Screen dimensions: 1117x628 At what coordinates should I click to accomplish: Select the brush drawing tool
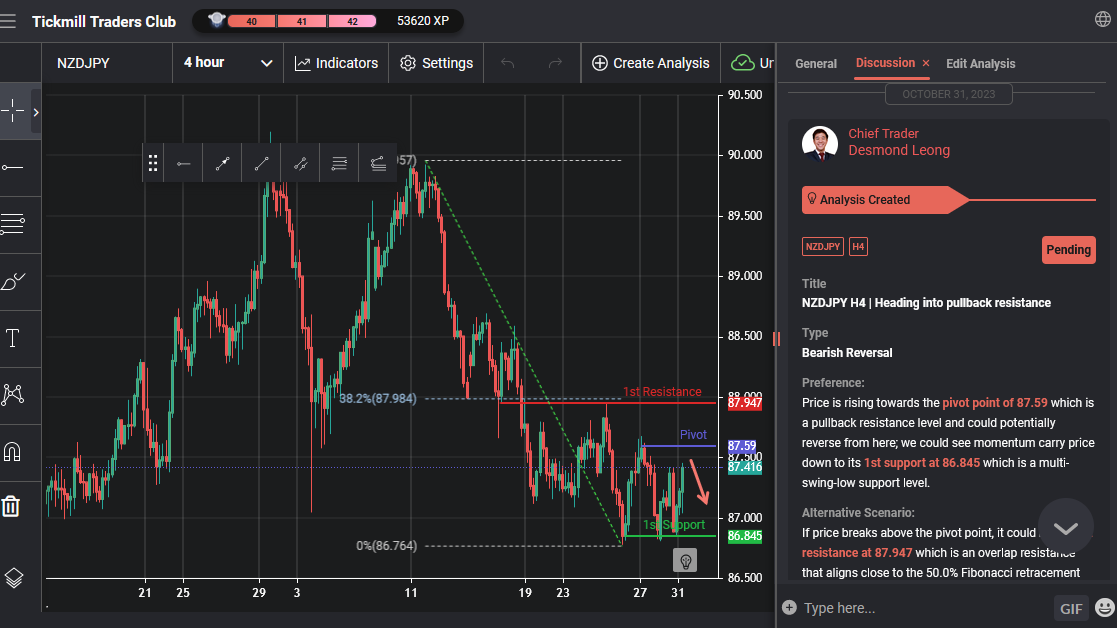pyautogui.click(x=13, y=281)
